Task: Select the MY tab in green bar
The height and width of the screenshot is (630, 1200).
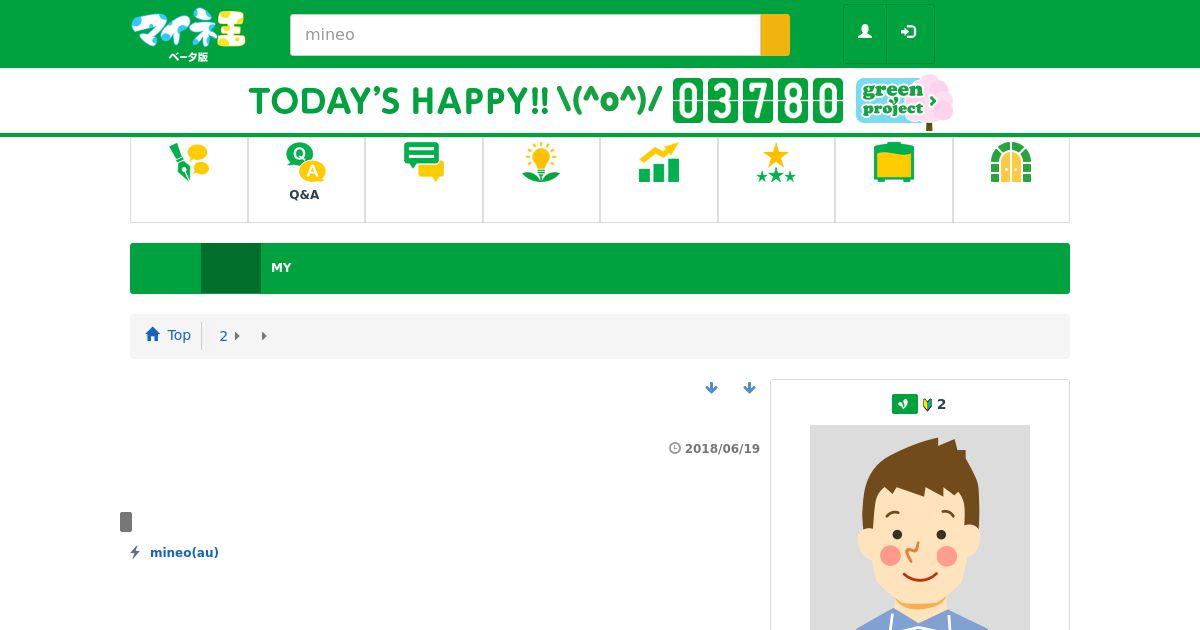Action: [281, 268]
